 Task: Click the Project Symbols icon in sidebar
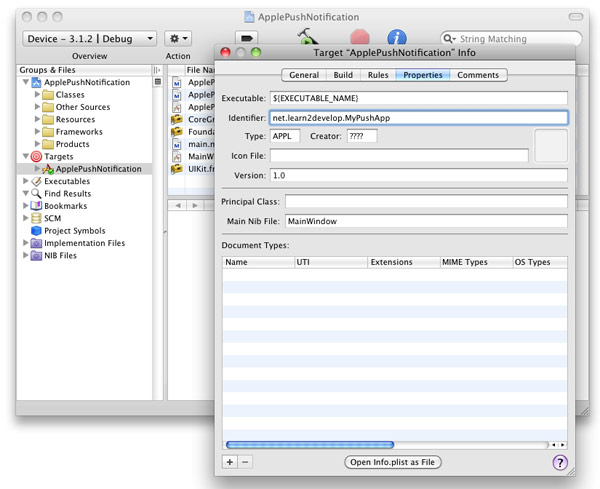coord(36,230)
